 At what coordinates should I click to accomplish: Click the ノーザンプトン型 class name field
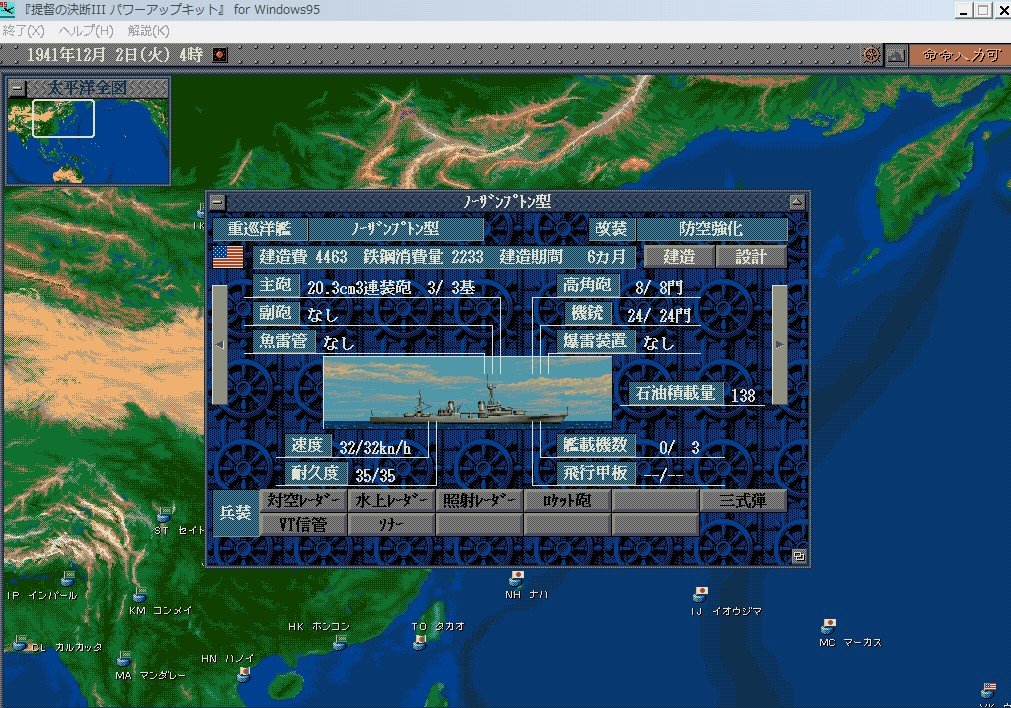pyautogui.click(x=396, y=229)
